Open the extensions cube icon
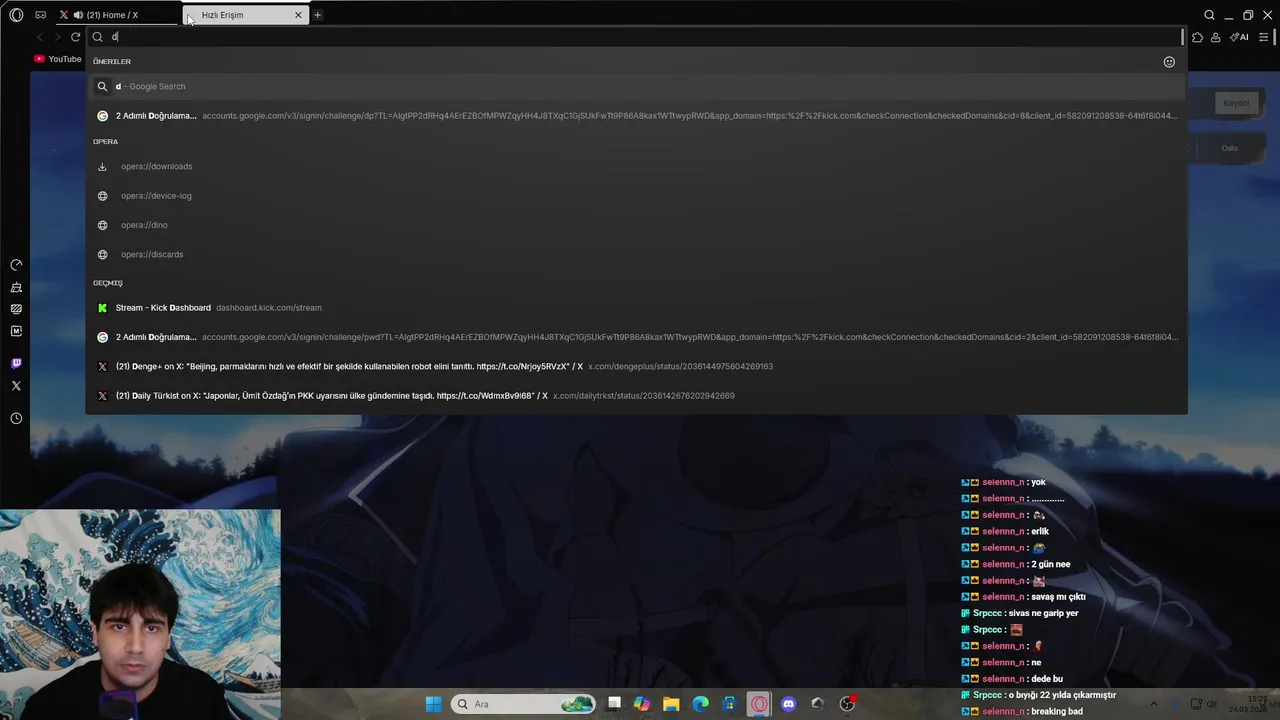This screenshot has height=720, width=1280. (x=1197, y=37)
